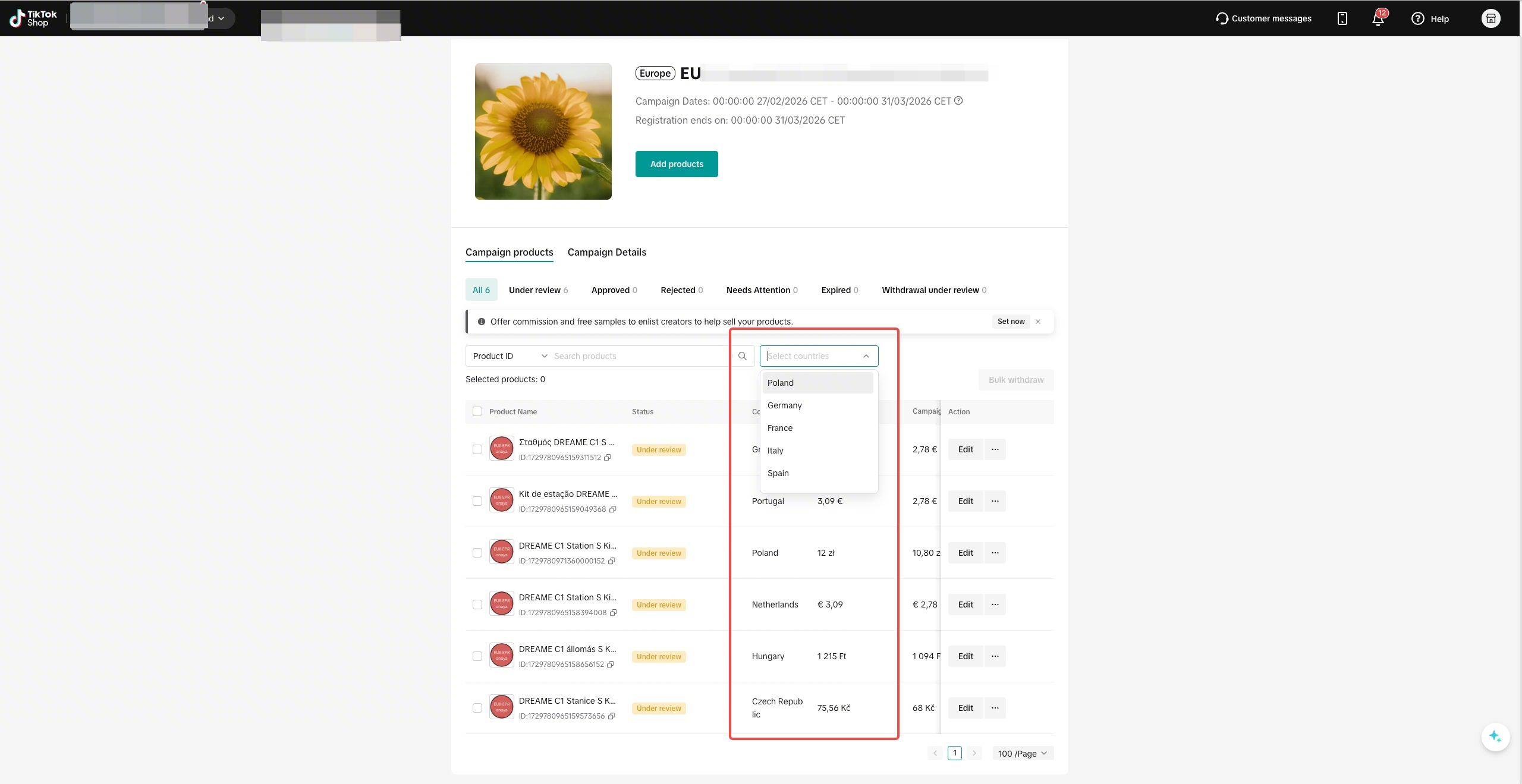Open the notifications bell icon
This screenshot has width=1522, height=784.
pyautogui.click(x=1378, y=18)
